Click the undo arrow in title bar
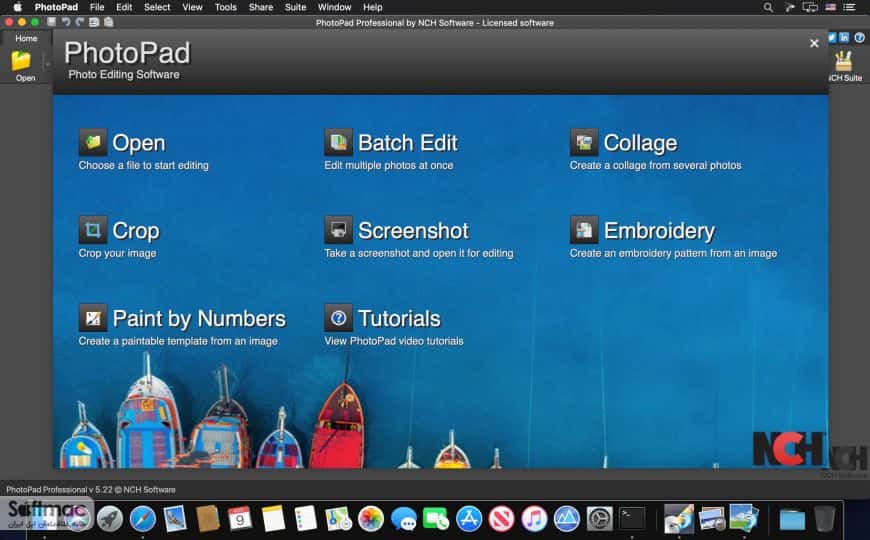 coord(66,22)
